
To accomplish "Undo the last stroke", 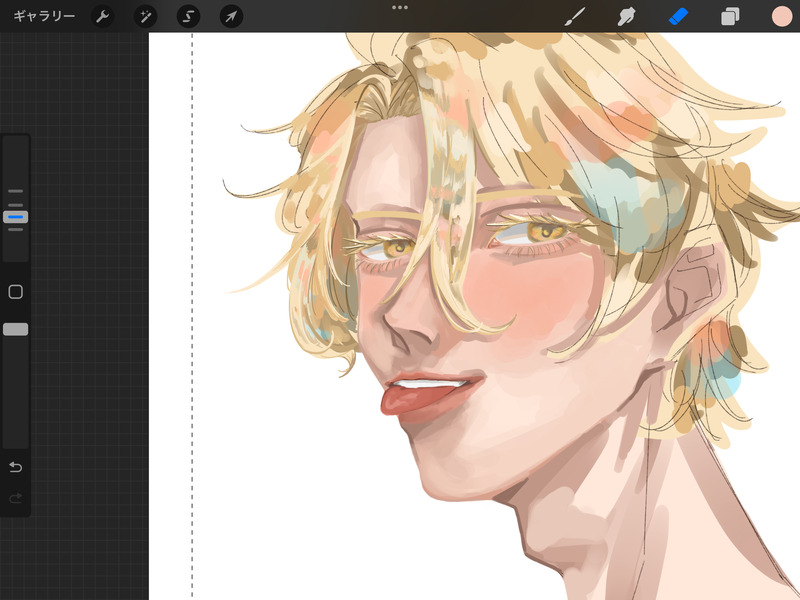I will pos(16,467).
